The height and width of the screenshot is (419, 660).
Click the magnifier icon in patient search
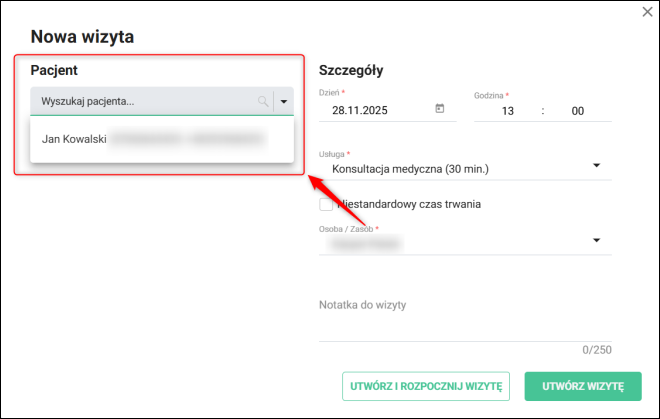coord(263,101)
